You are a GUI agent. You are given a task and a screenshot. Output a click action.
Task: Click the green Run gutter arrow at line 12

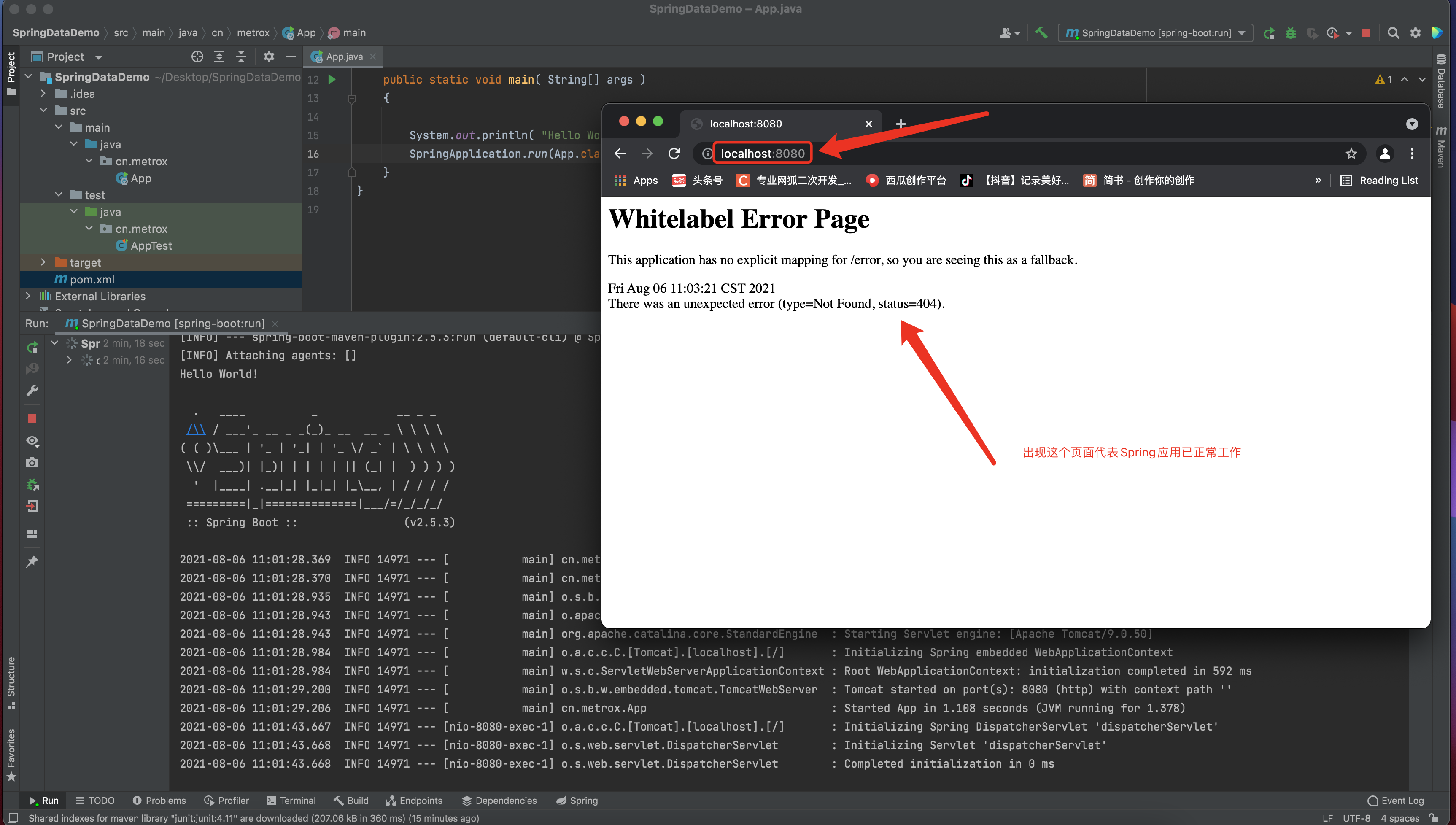pos(332,79)
